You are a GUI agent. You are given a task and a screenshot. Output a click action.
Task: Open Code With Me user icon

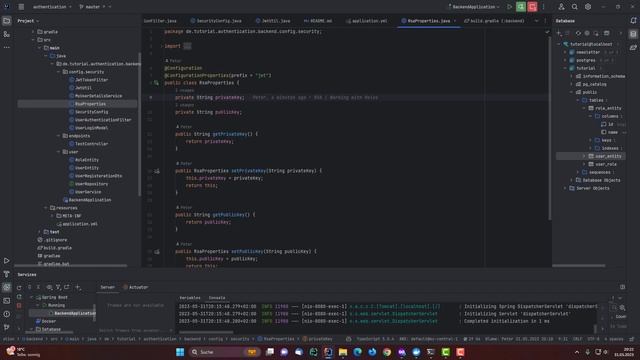(562, 7)
